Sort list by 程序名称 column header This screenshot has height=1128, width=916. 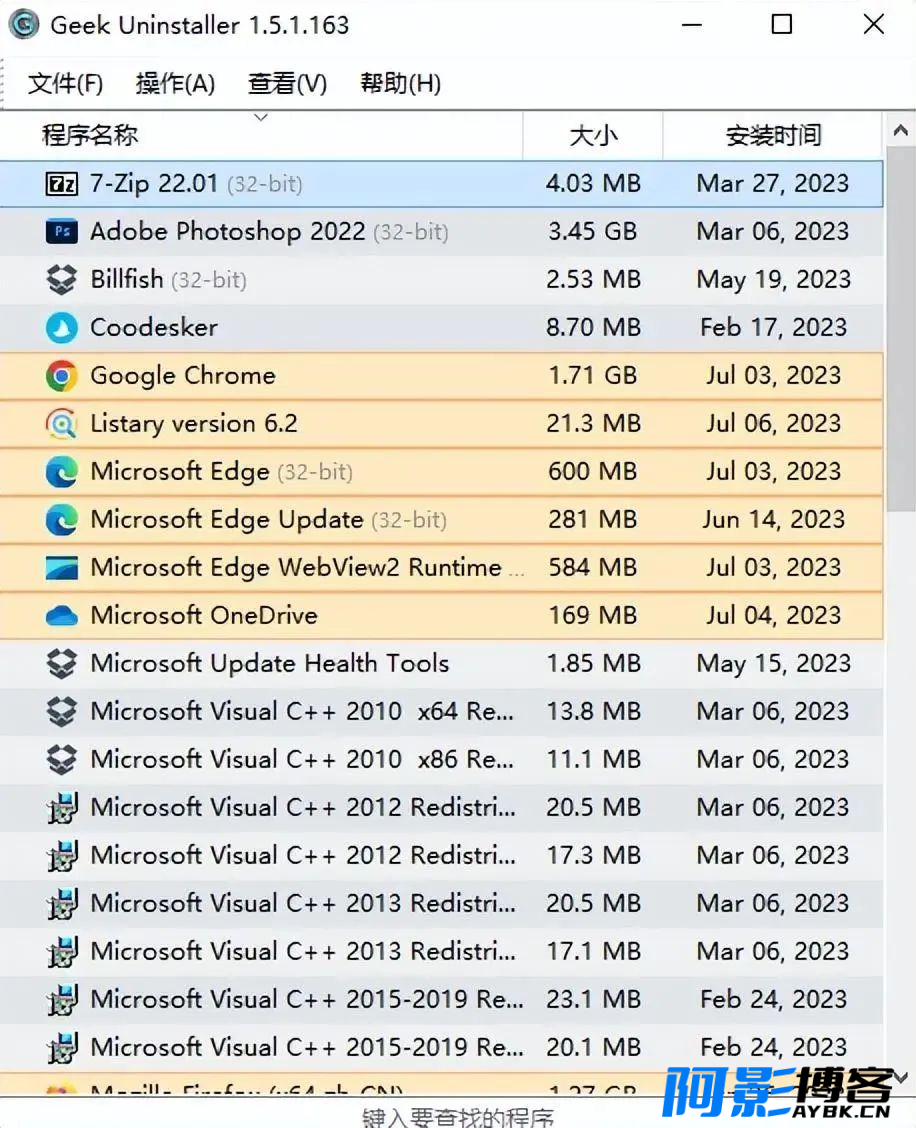tap(90, 135)
